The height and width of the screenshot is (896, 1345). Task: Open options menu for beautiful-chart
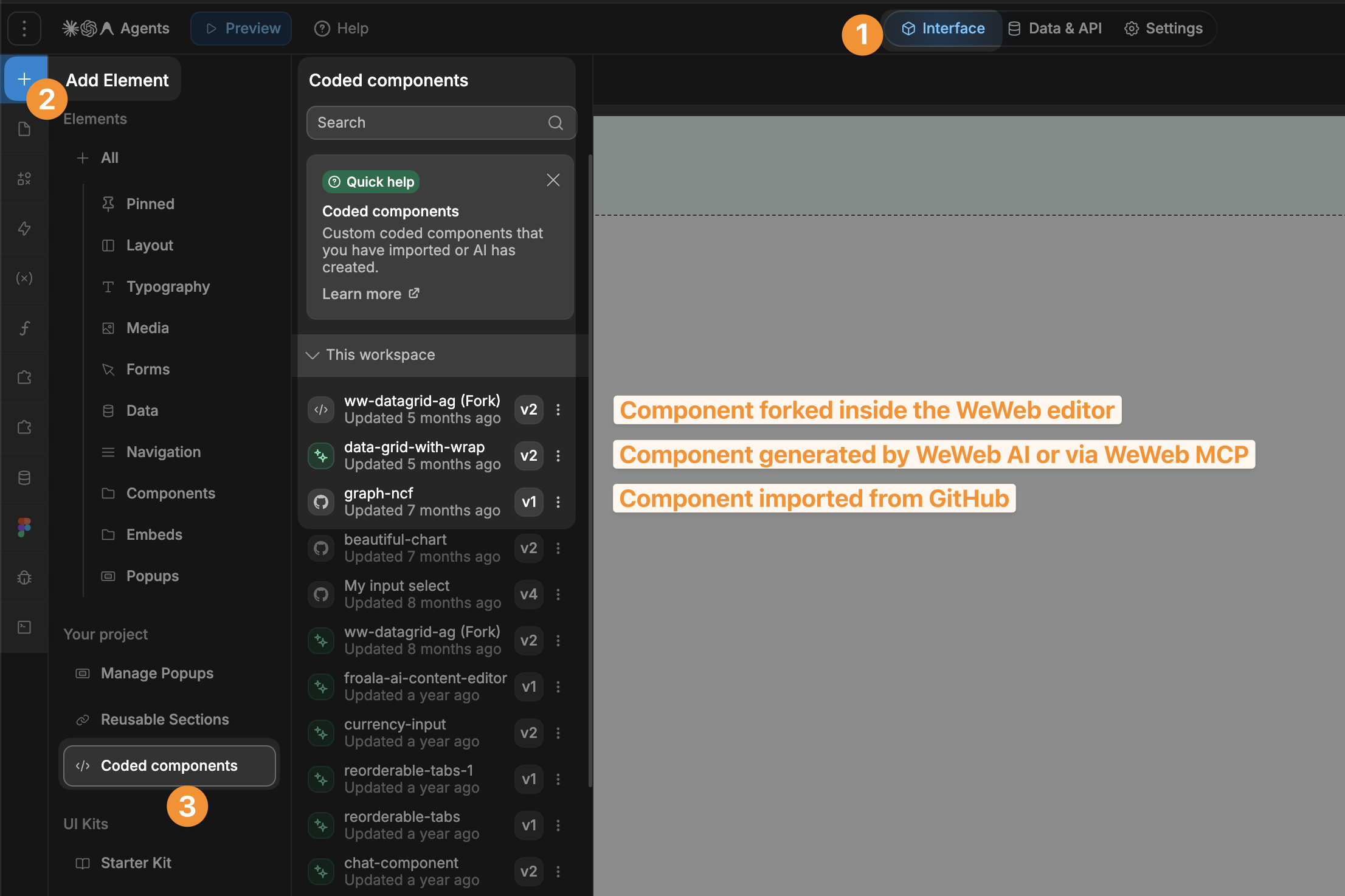(x=558, y=548)
